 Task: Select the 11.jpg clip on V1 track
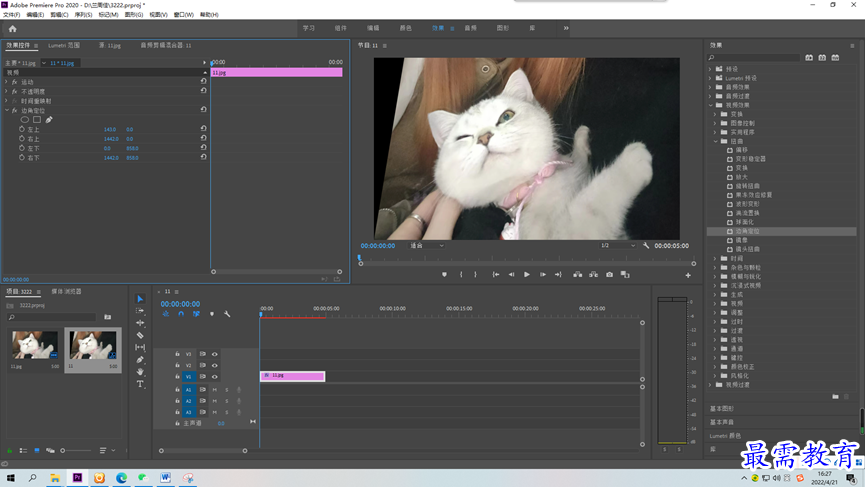pos(292,376)
